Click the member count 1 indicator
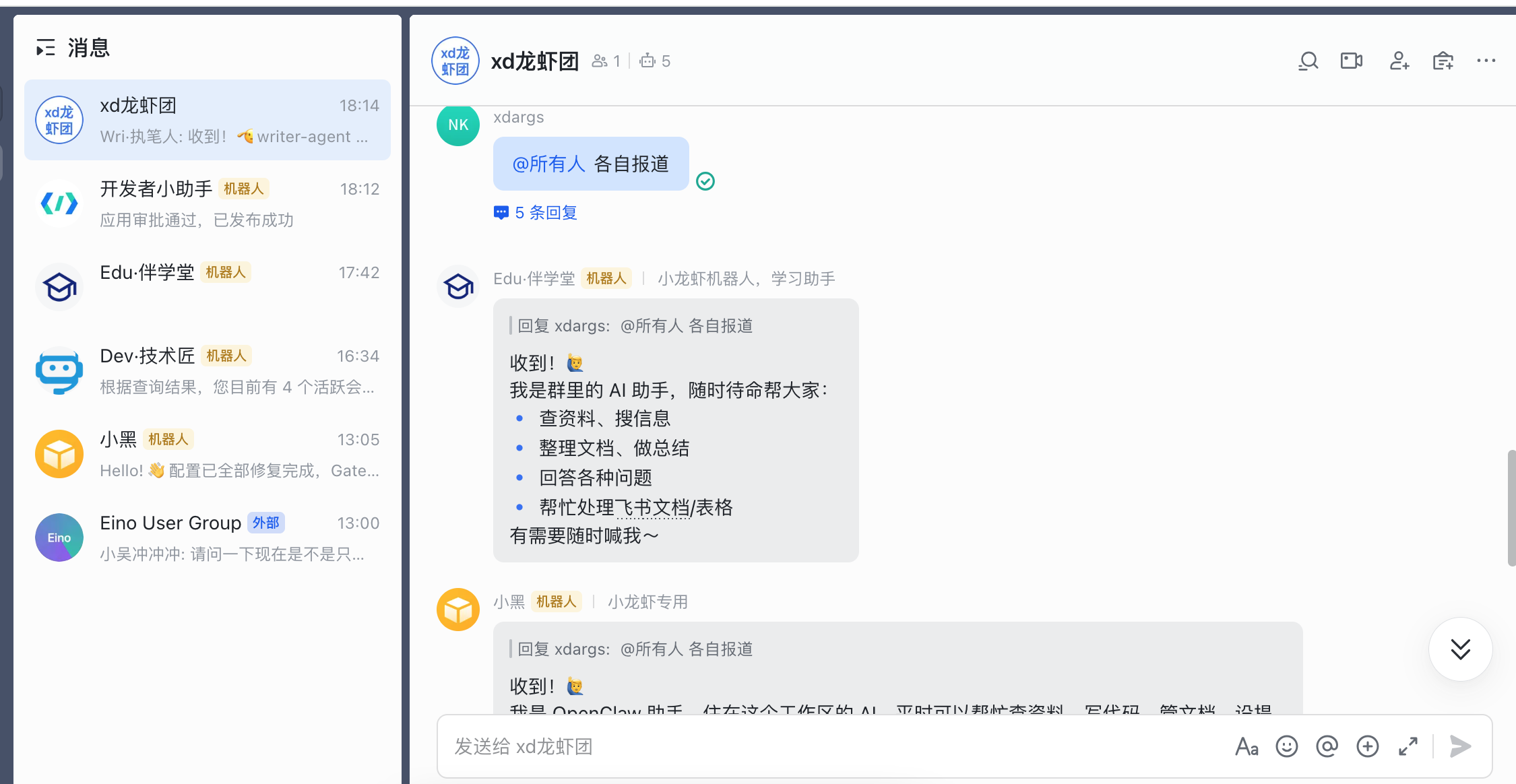 [606, 61]
